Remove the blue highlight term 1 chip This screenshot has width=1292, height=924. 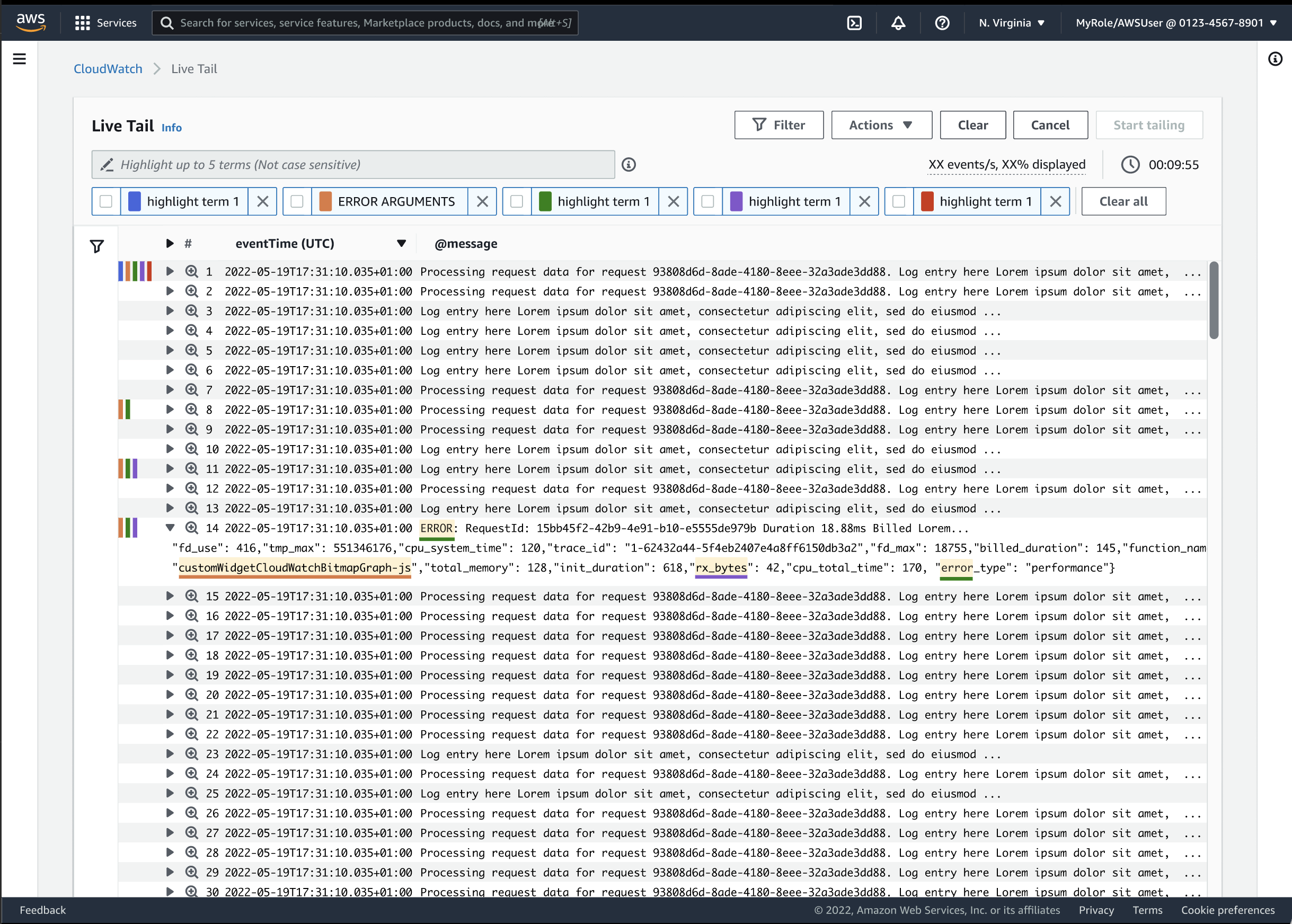tap(262, 201)
